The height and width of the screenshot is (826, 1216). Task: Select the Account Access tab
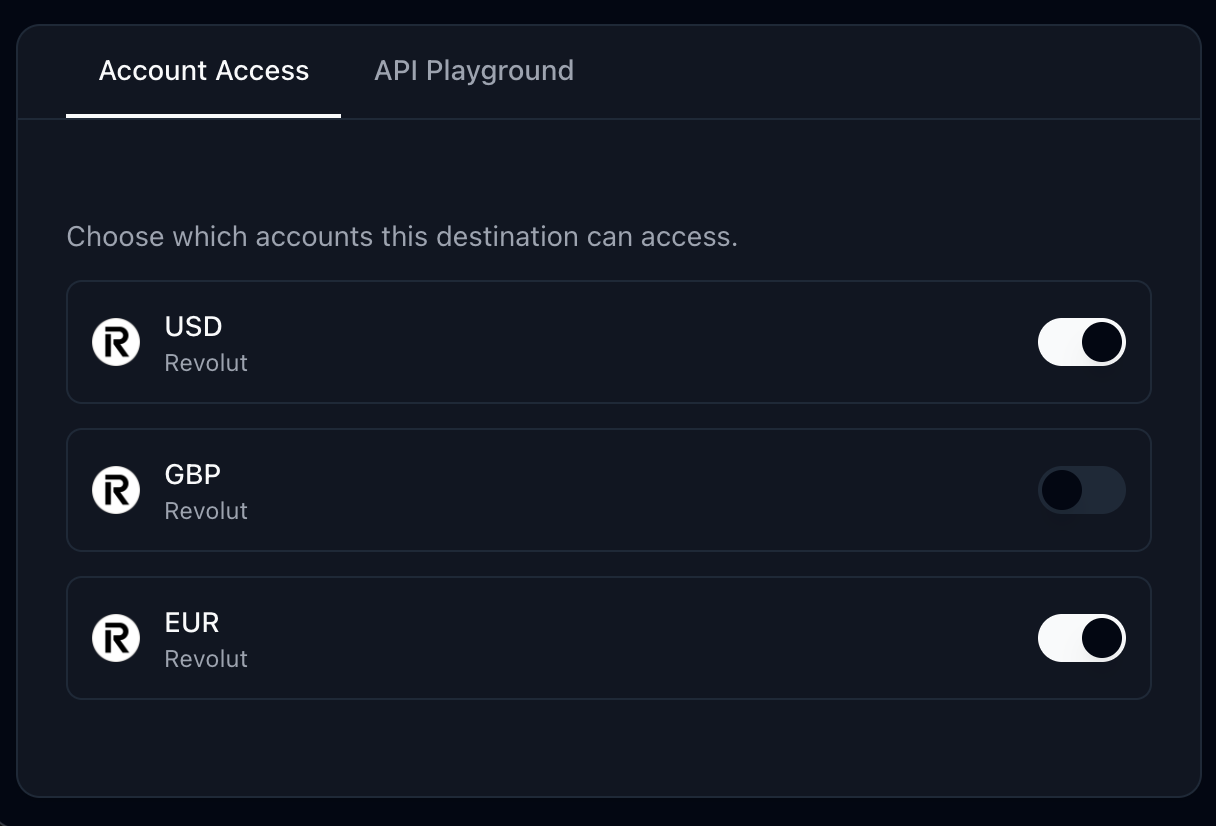204,71
